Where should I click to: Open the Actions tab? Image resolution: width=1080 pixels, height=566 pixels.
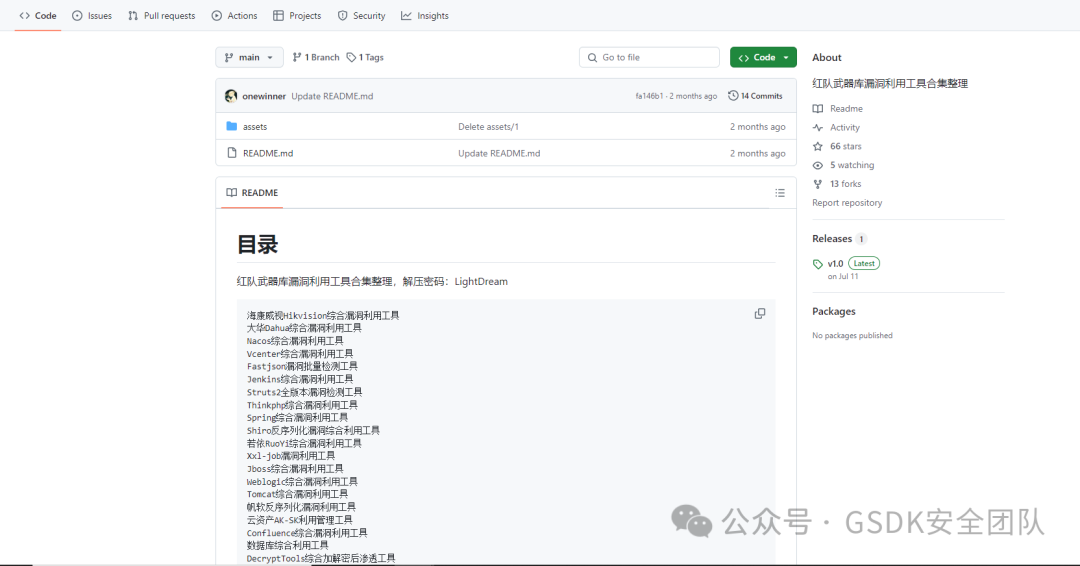234,16
